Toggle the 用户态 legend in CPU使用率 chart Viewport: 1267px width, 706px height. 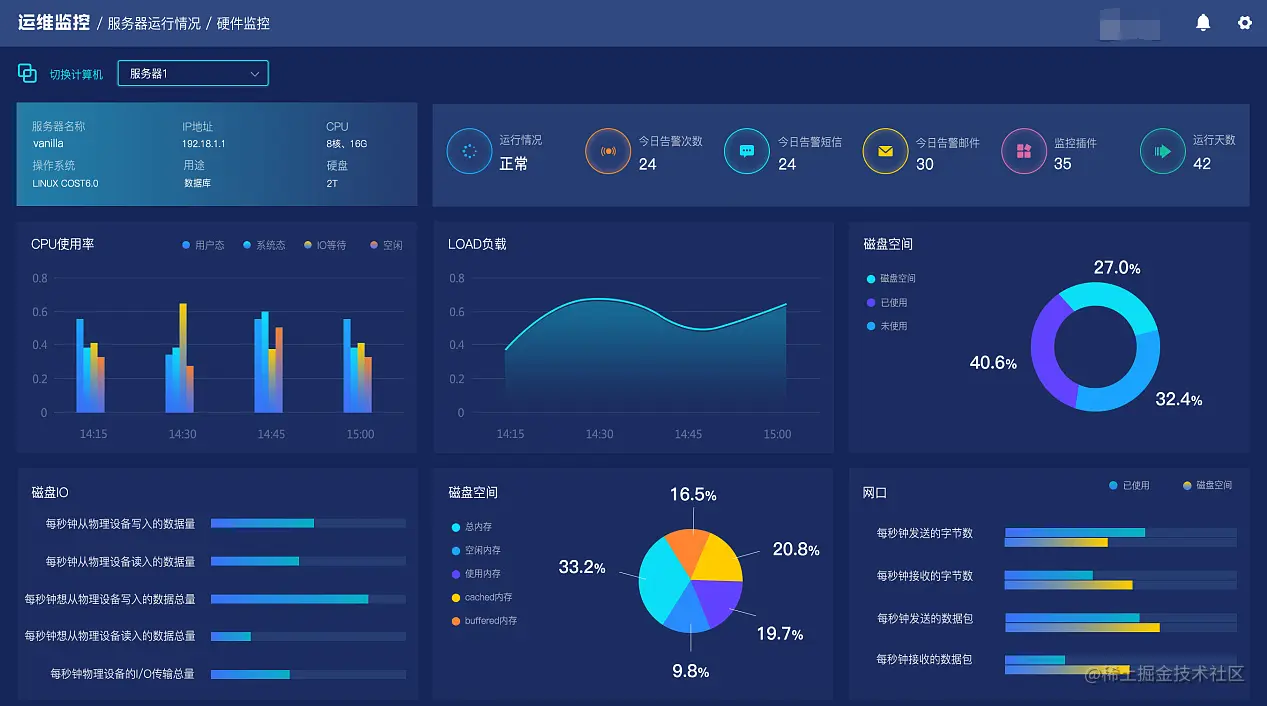click(x=202, y=244)
